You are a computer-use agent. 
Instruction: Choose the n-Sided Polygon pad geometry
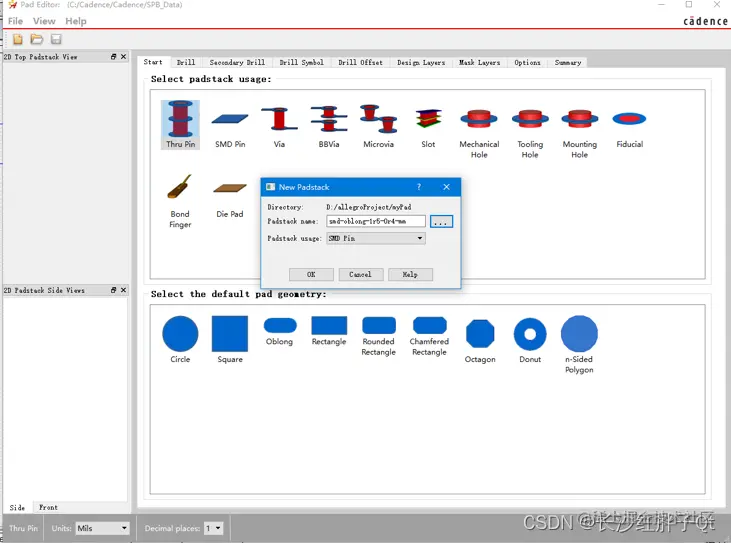pyautogui.click(x=579, y=345)
